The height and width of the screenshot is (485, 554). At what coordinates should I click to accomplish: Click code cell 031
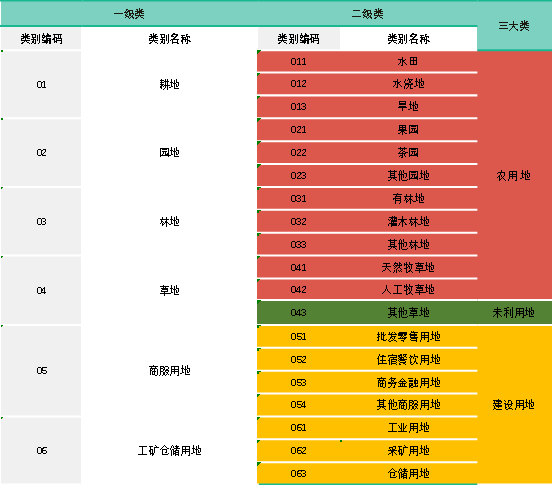299,199
